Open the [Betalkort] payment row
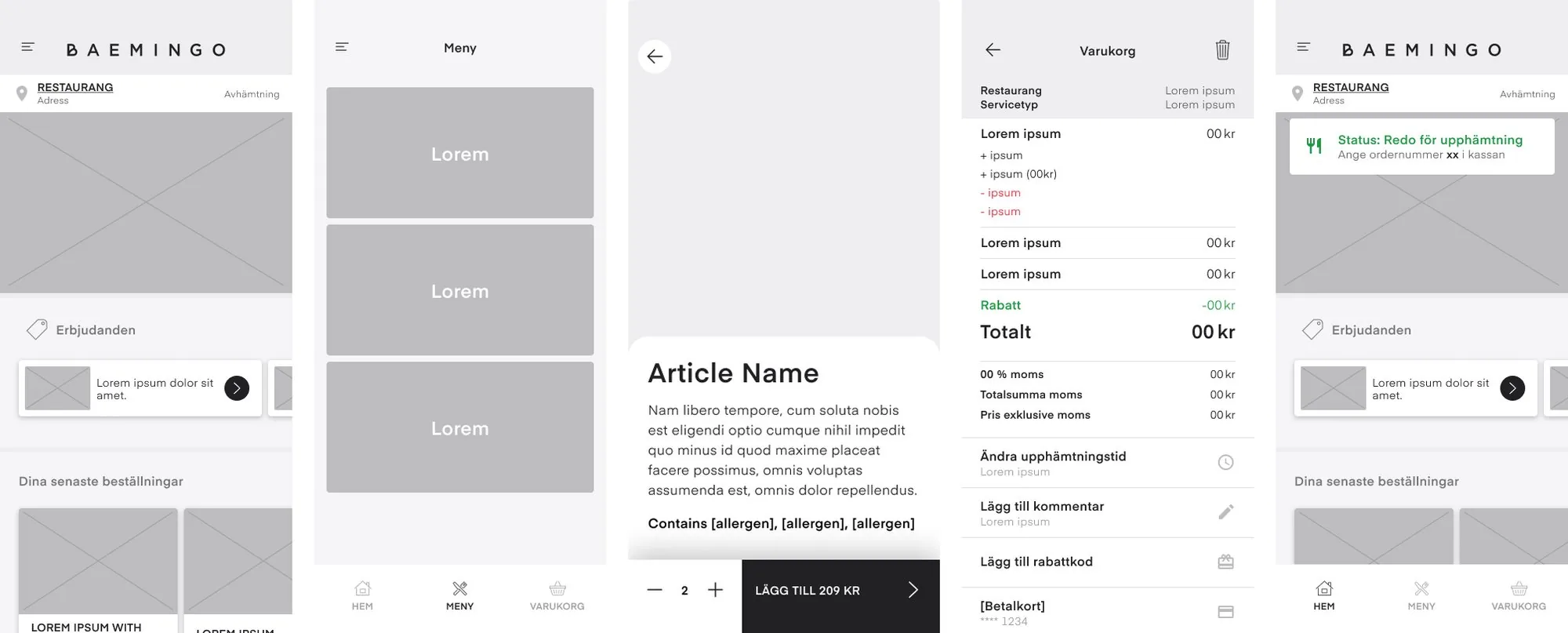 pos(1107,612)
